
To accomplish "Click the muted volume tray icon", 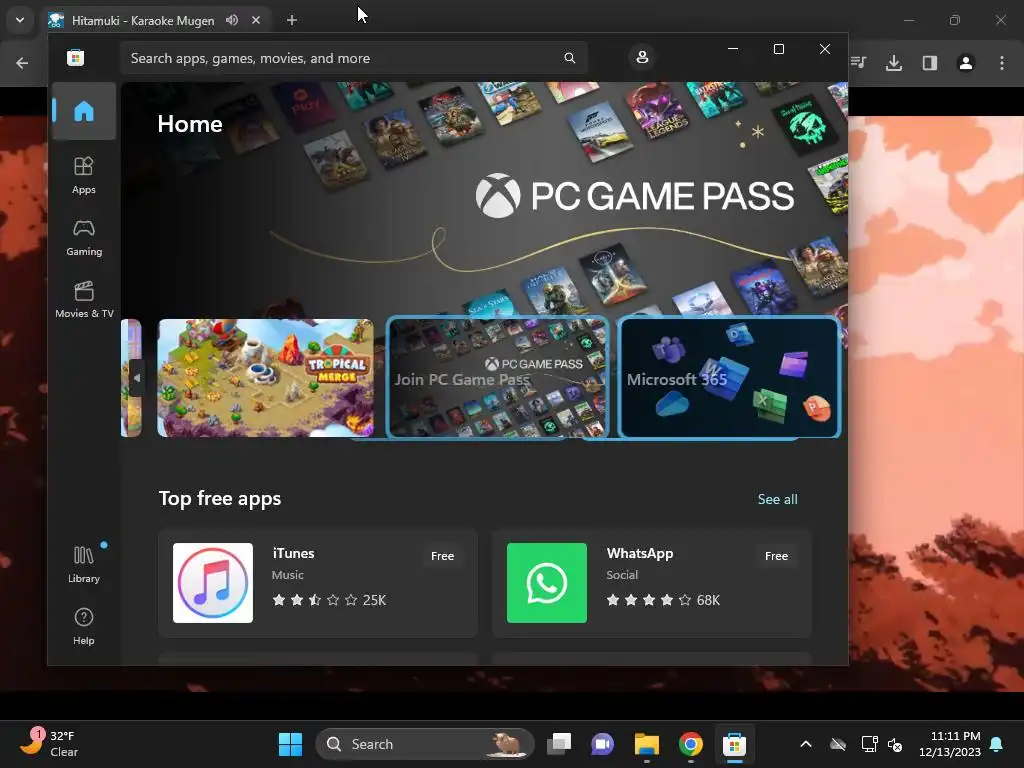I will pyautogui.click(x=895, y=744).
